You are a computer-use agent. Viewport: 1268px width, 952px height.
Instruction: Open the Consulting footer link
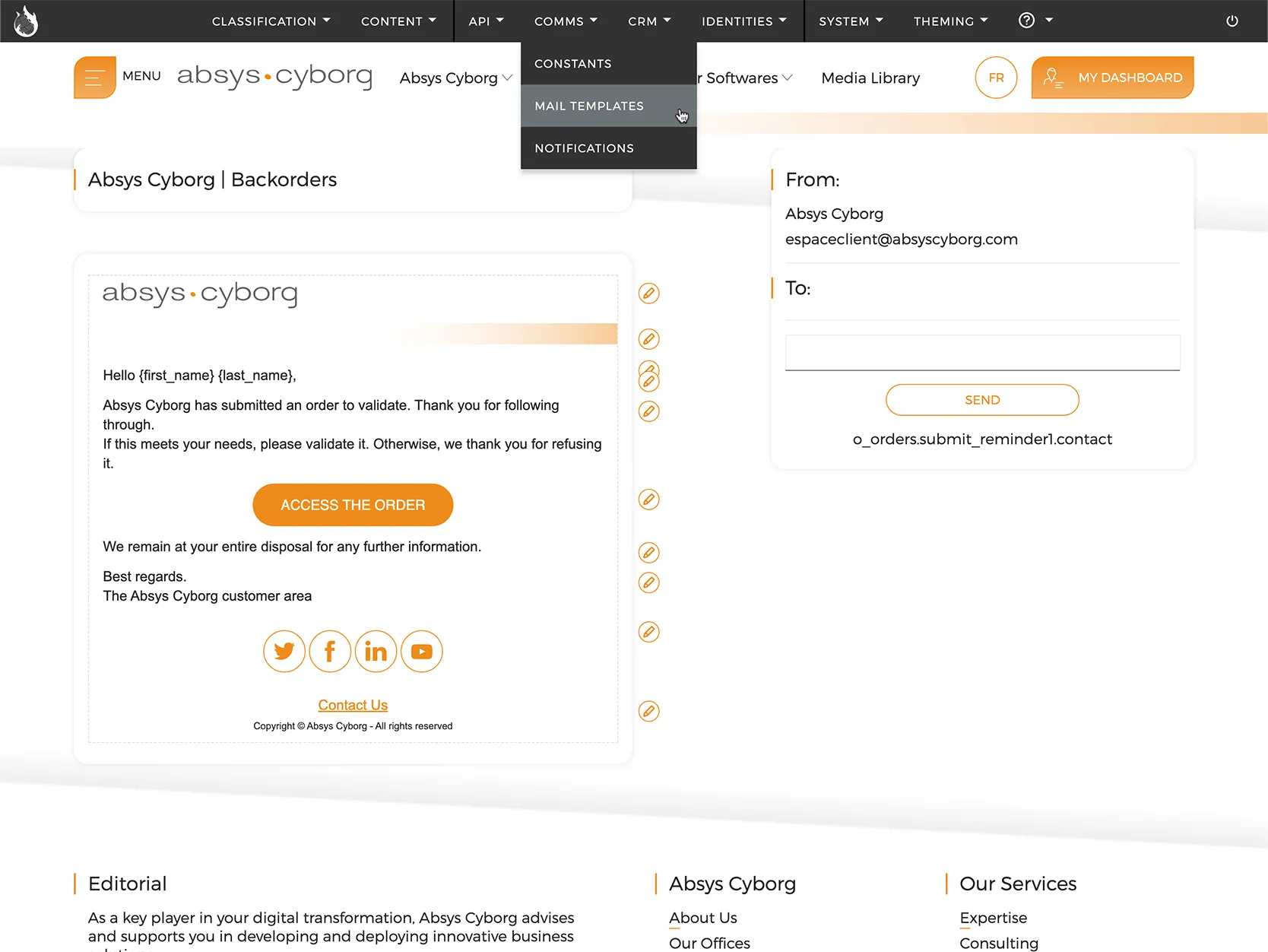[x=999, y=943]
